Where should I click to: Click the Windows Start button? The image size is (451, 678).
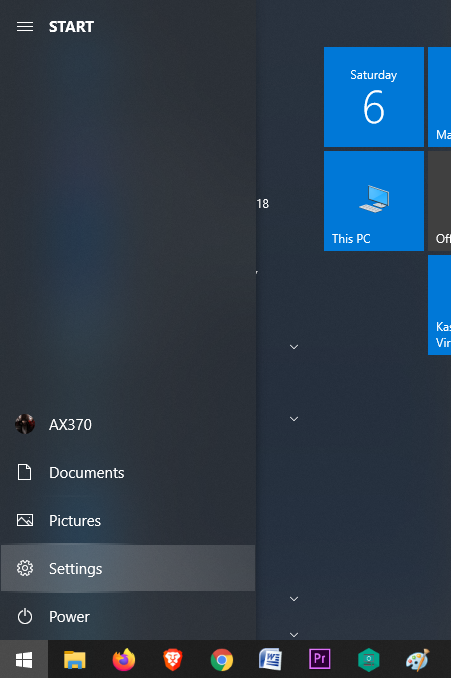24,660
